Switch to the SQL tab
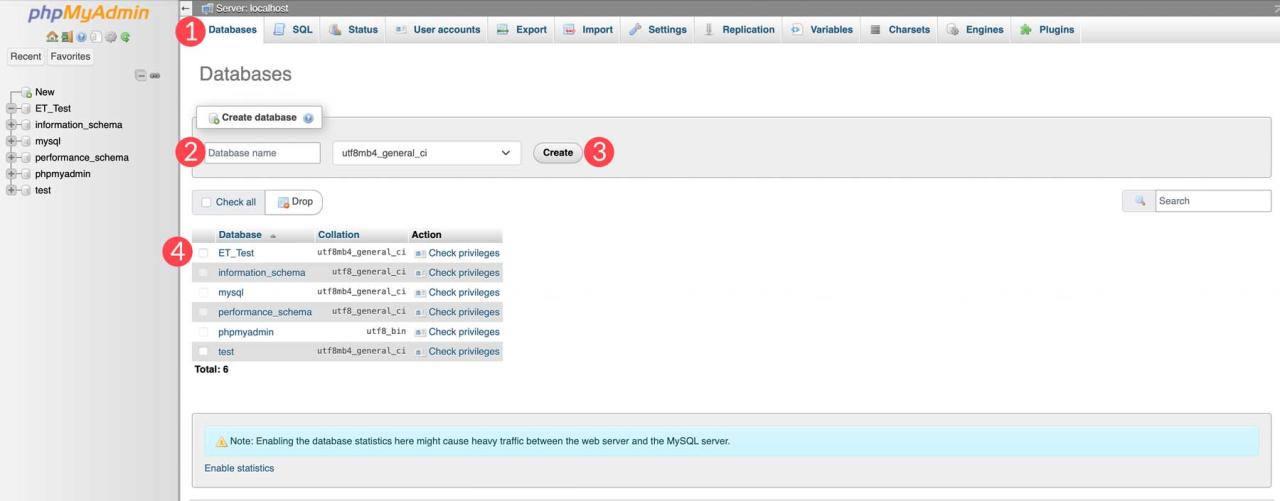 (x=293, y=30)
